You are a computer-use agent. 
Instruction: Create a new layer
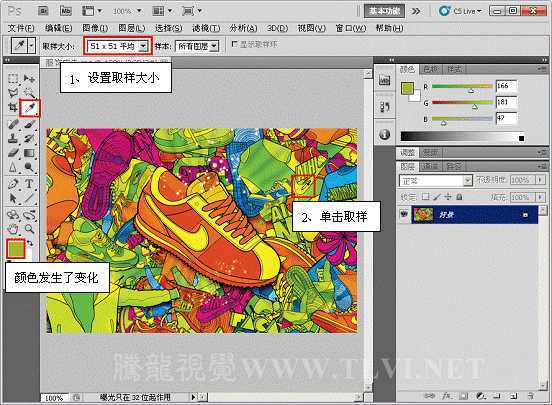(x=514, y=396)
